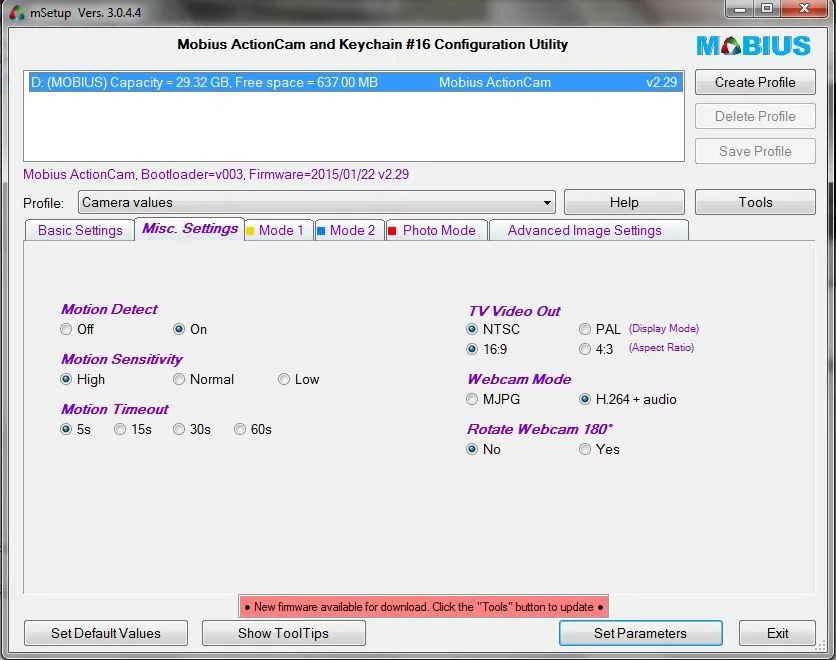Image resolution: width=836 pixels, height=660 pixels.
Task: Open the Profile dropdown
Action: point(317,203)
